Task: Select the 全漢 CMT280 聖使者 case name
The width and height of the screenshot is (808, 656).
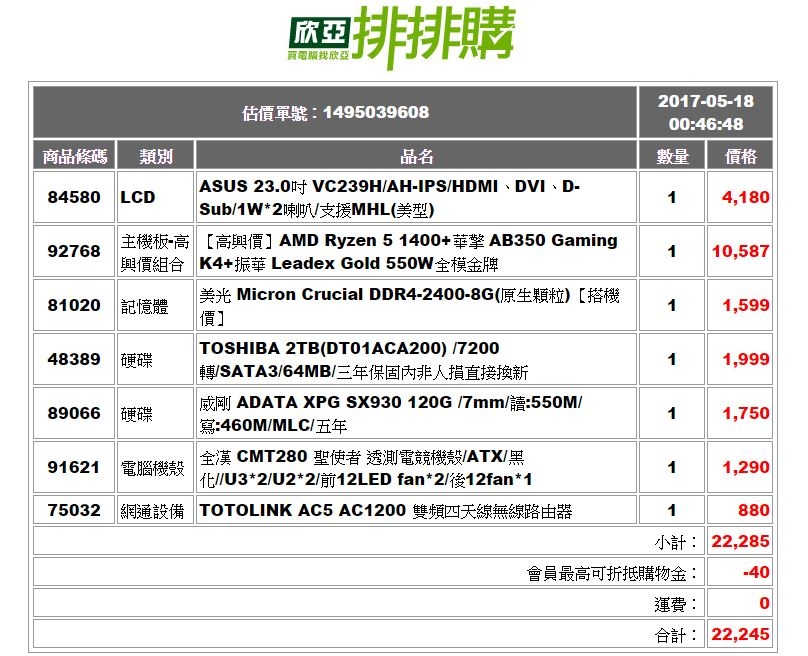Action: pos(366,468)
